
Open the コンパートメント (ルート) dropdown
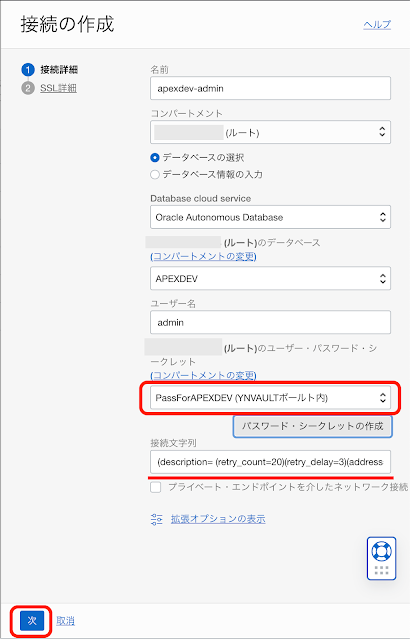(270, 132)
